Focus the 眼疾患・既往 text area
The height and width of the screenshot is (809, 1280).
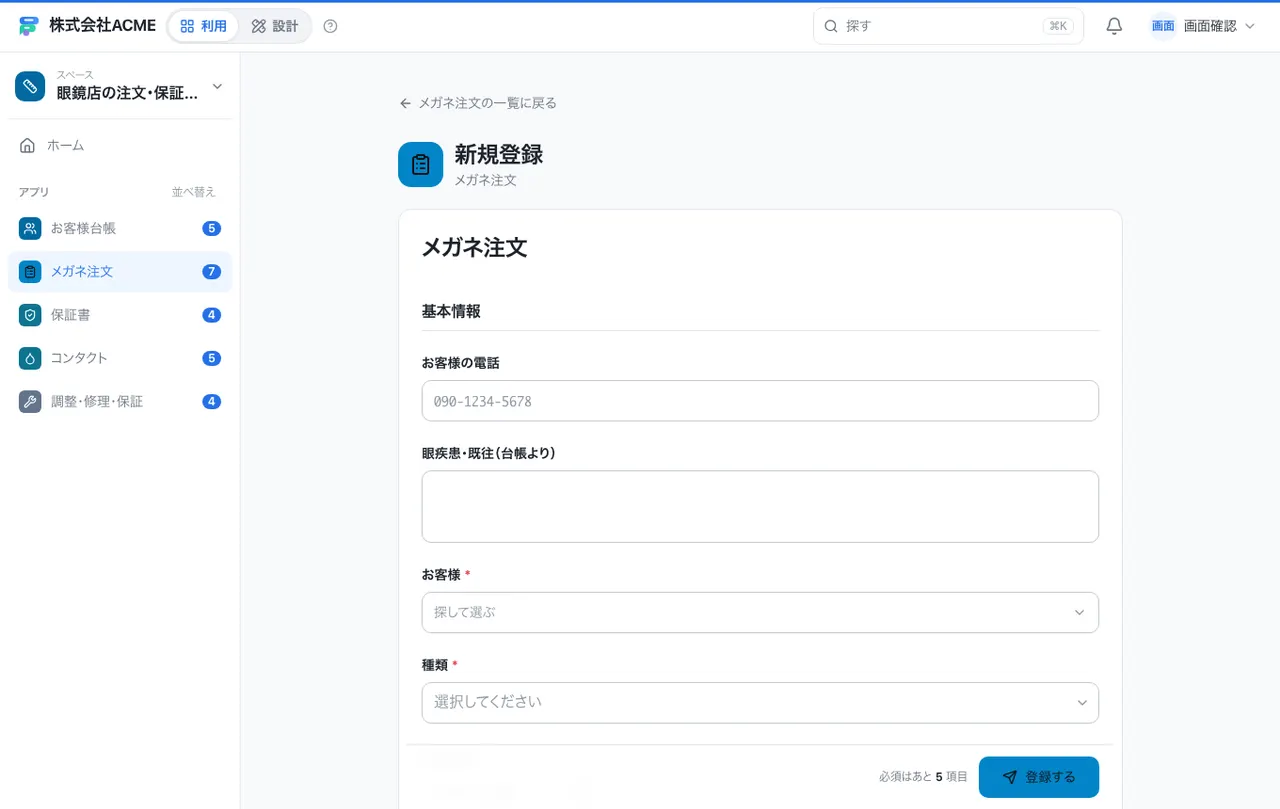[x=760, y=507]
